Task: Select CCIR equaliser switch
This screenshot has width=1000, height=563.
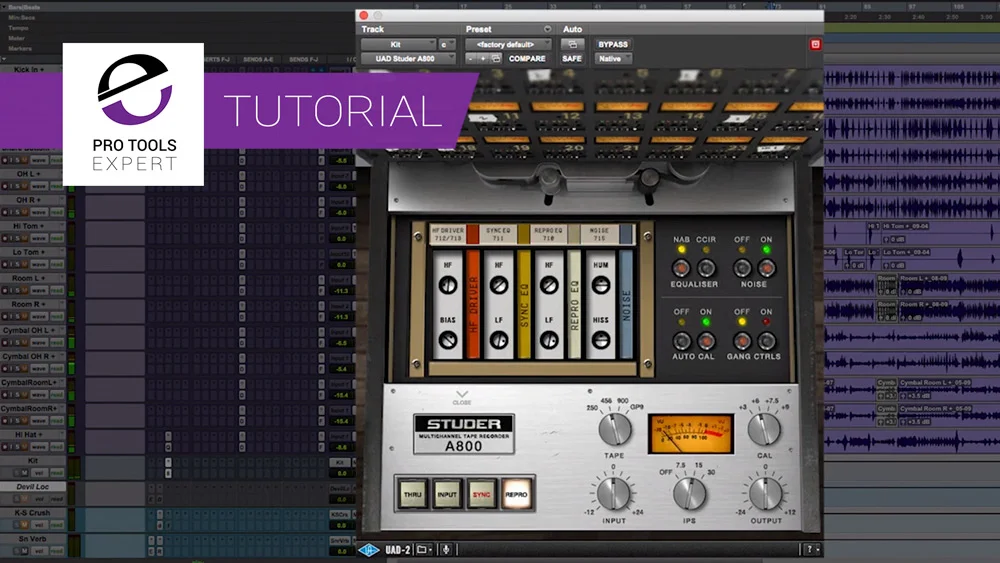Action: (x=705, y=268)
